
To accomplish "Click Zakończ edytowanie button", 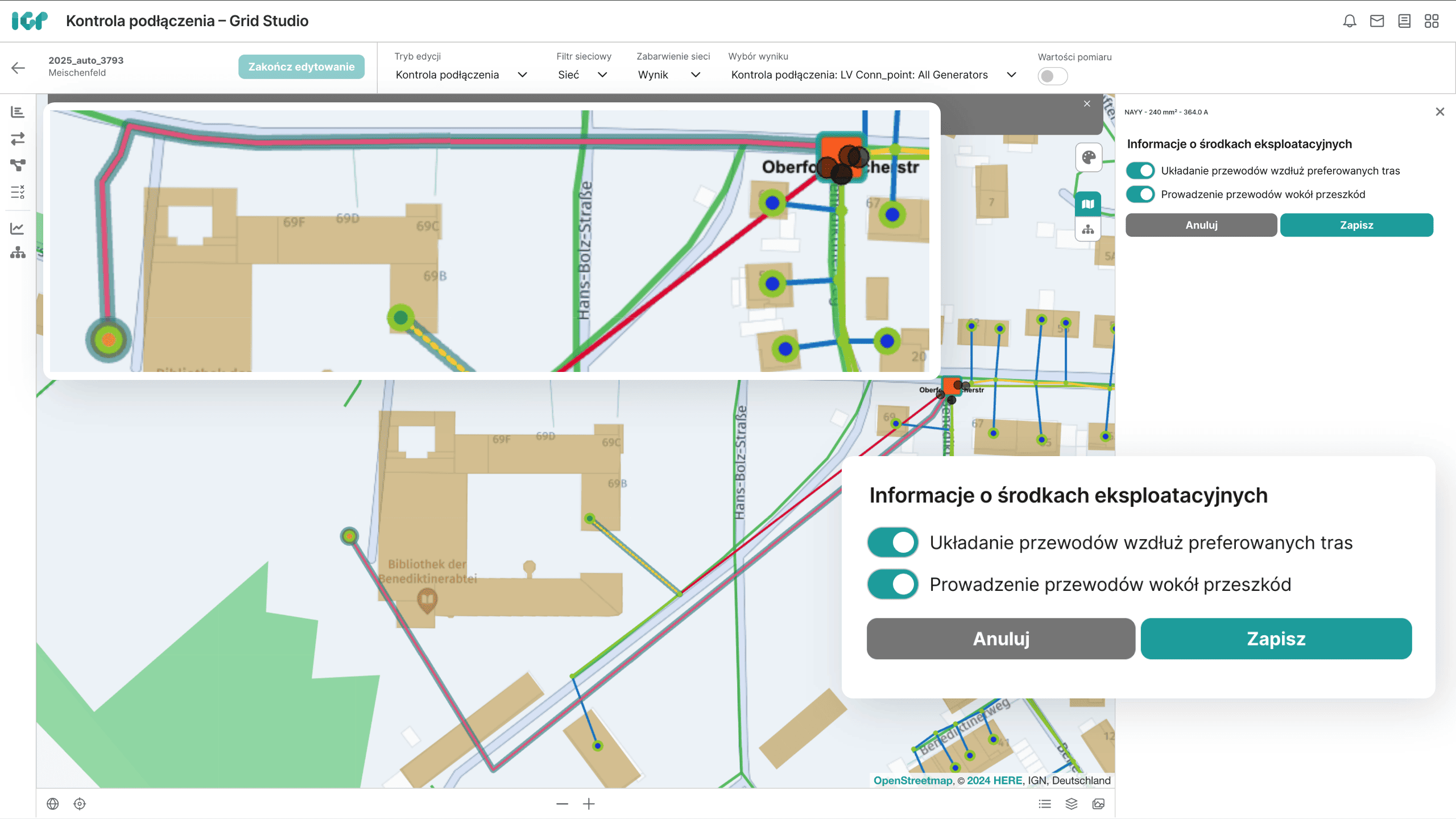I will 301,67.
